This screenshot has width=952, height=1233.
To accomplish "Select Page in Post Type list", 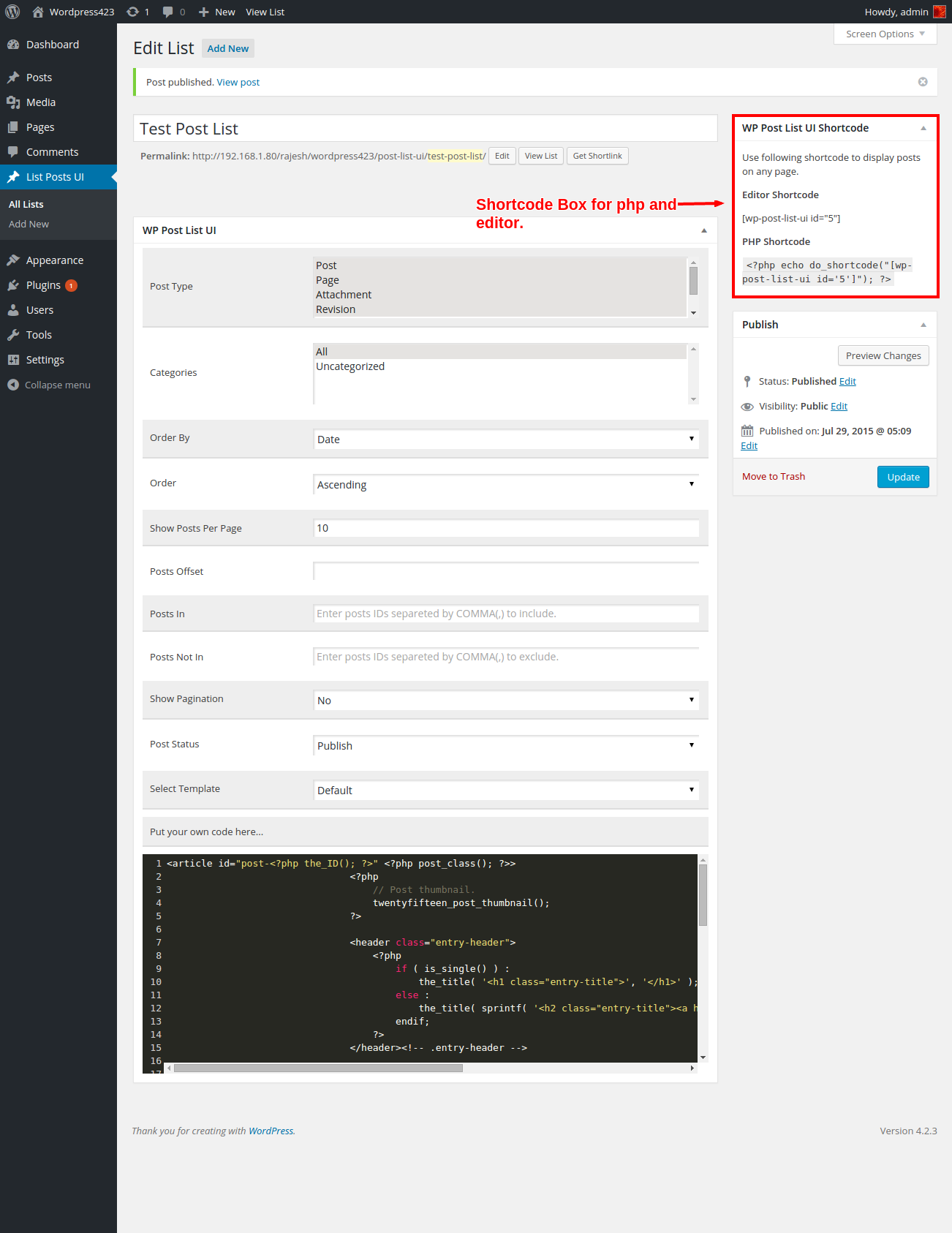I will coord(500,280).
